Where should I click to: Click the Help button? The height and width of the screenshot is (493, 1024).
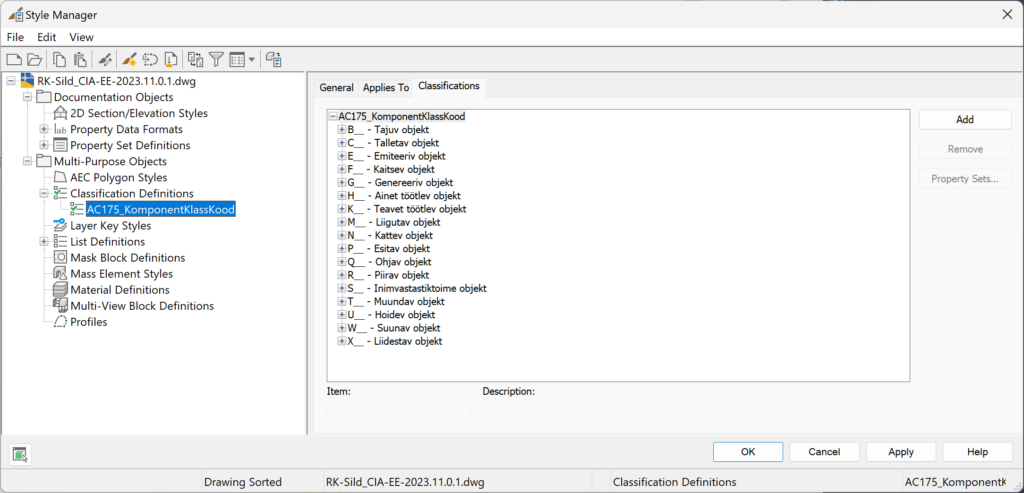(977, 452)
